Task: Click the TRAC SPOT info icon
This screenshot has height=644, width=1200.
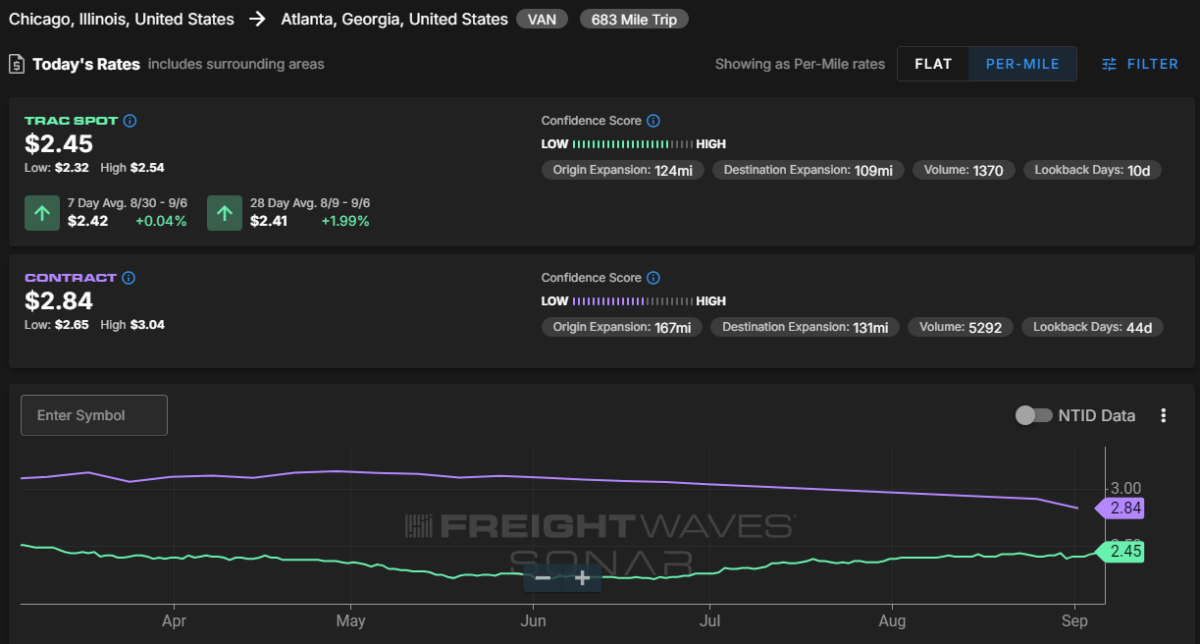Action: pyautogui.click(x=130, y=121)
